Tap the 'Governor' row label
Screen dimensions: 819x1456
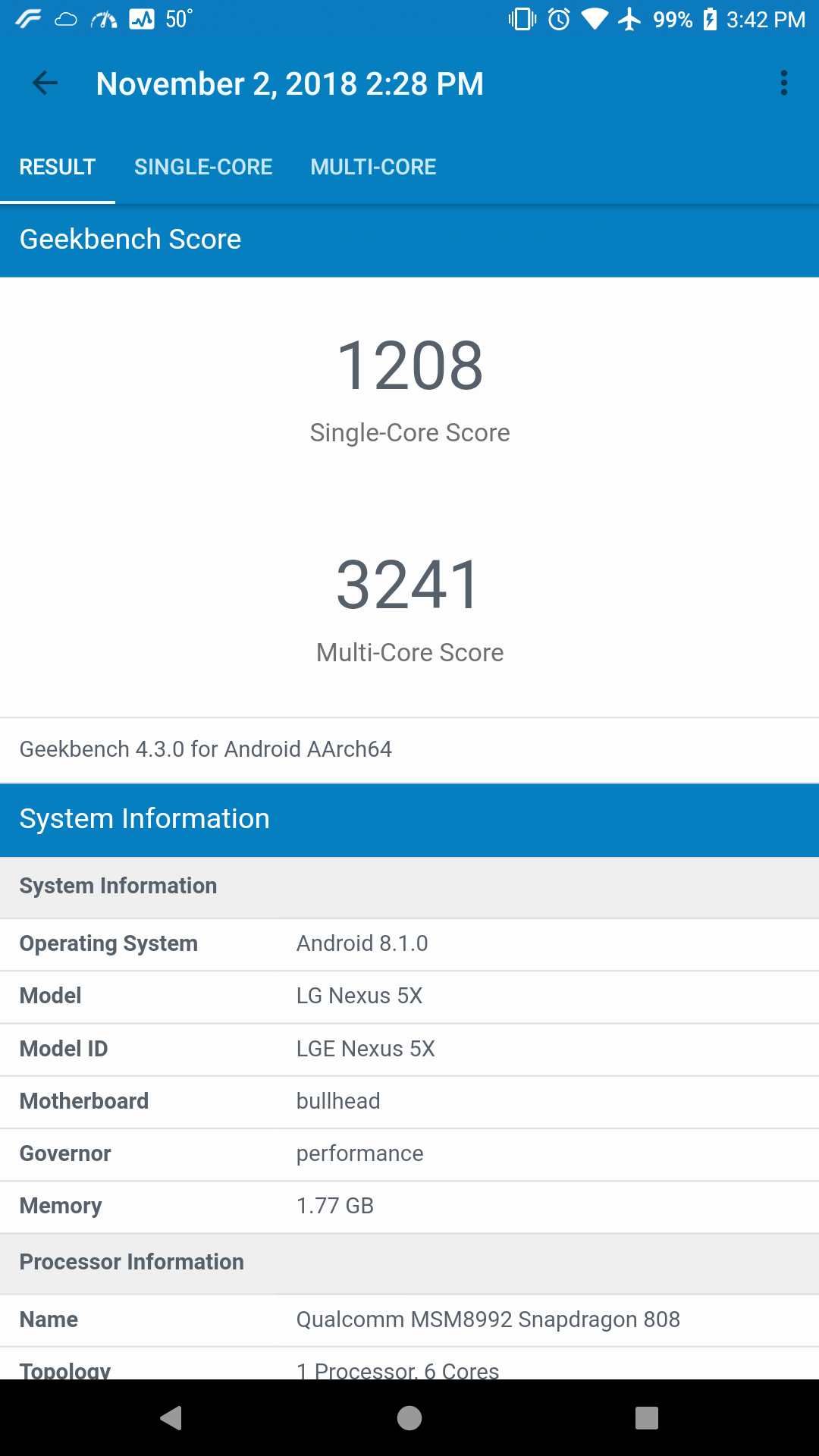[x=65, y=1153]
